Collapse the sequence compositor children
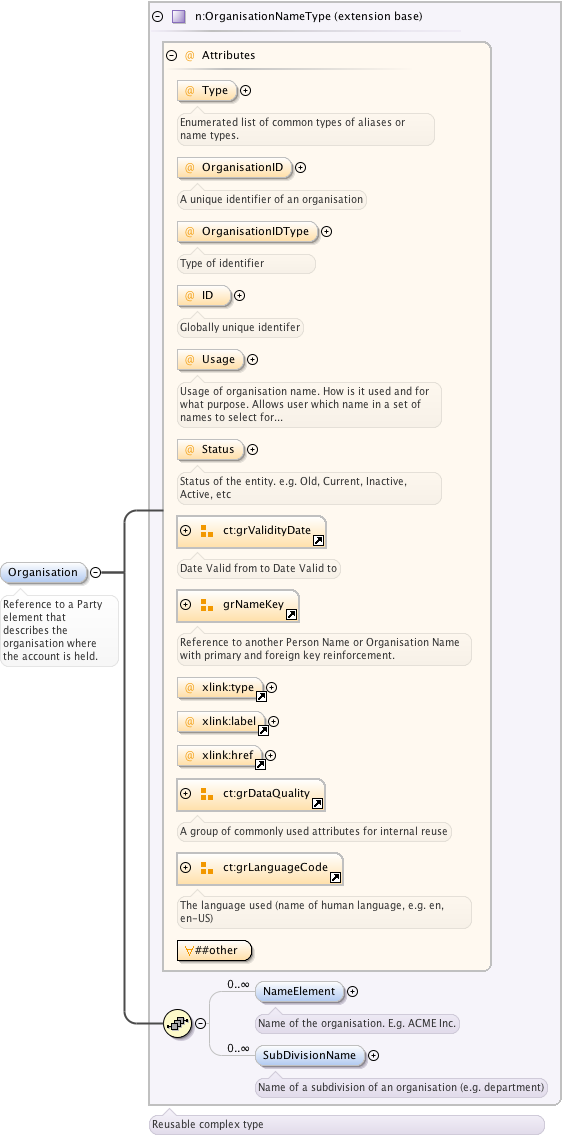Viewport: 579px width, 1138px height. [200, 1023]
